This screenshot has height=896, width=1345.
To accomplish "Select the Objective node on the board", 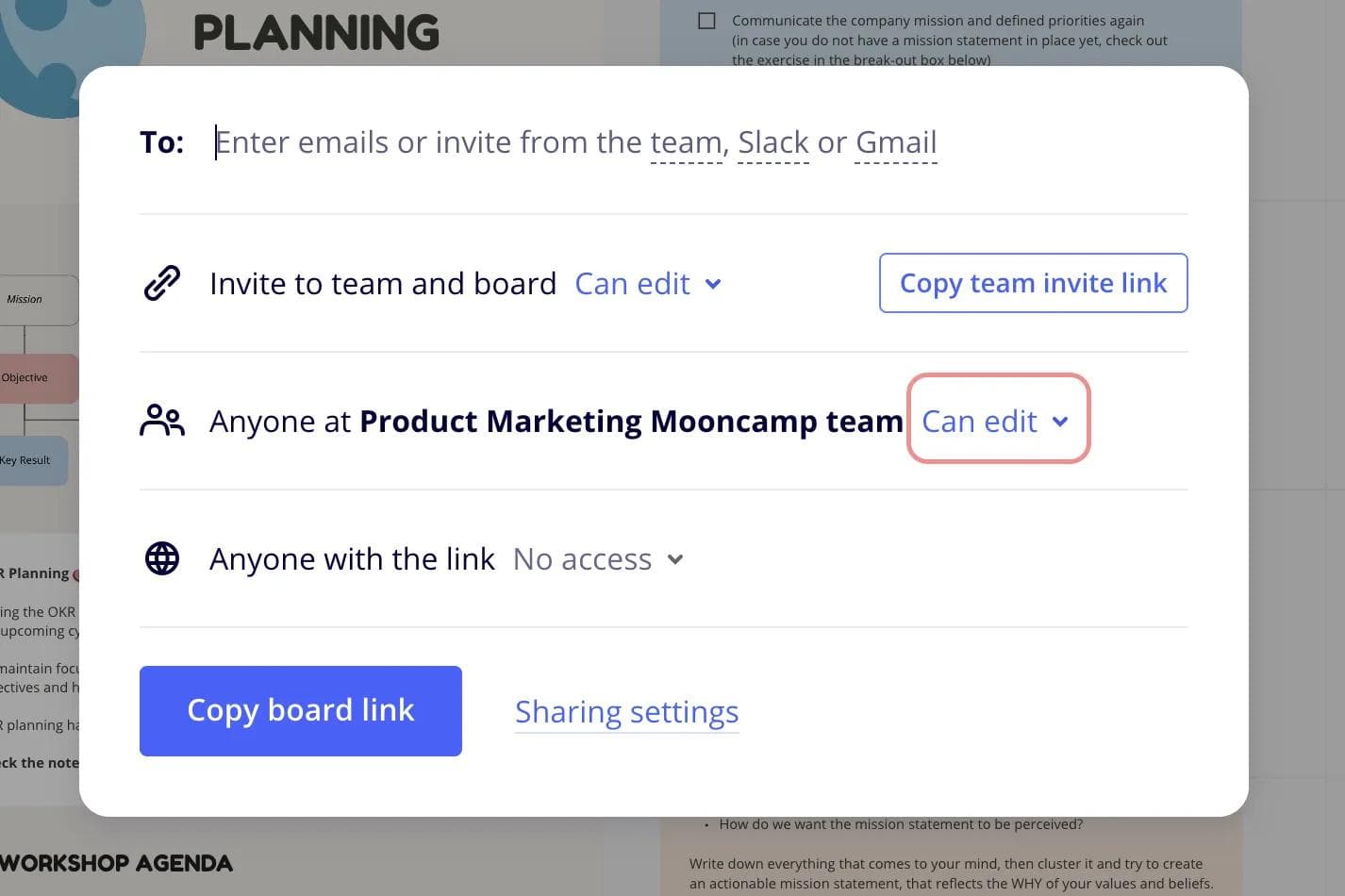I will coord(25,377).
